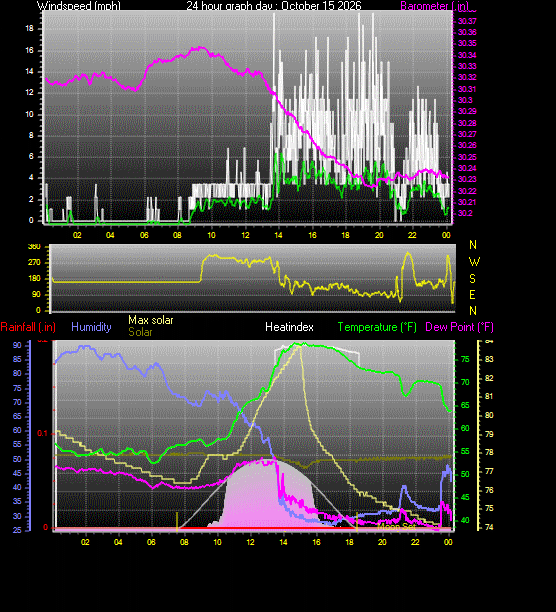Click barometer scale value 30.21

[467, 202]
